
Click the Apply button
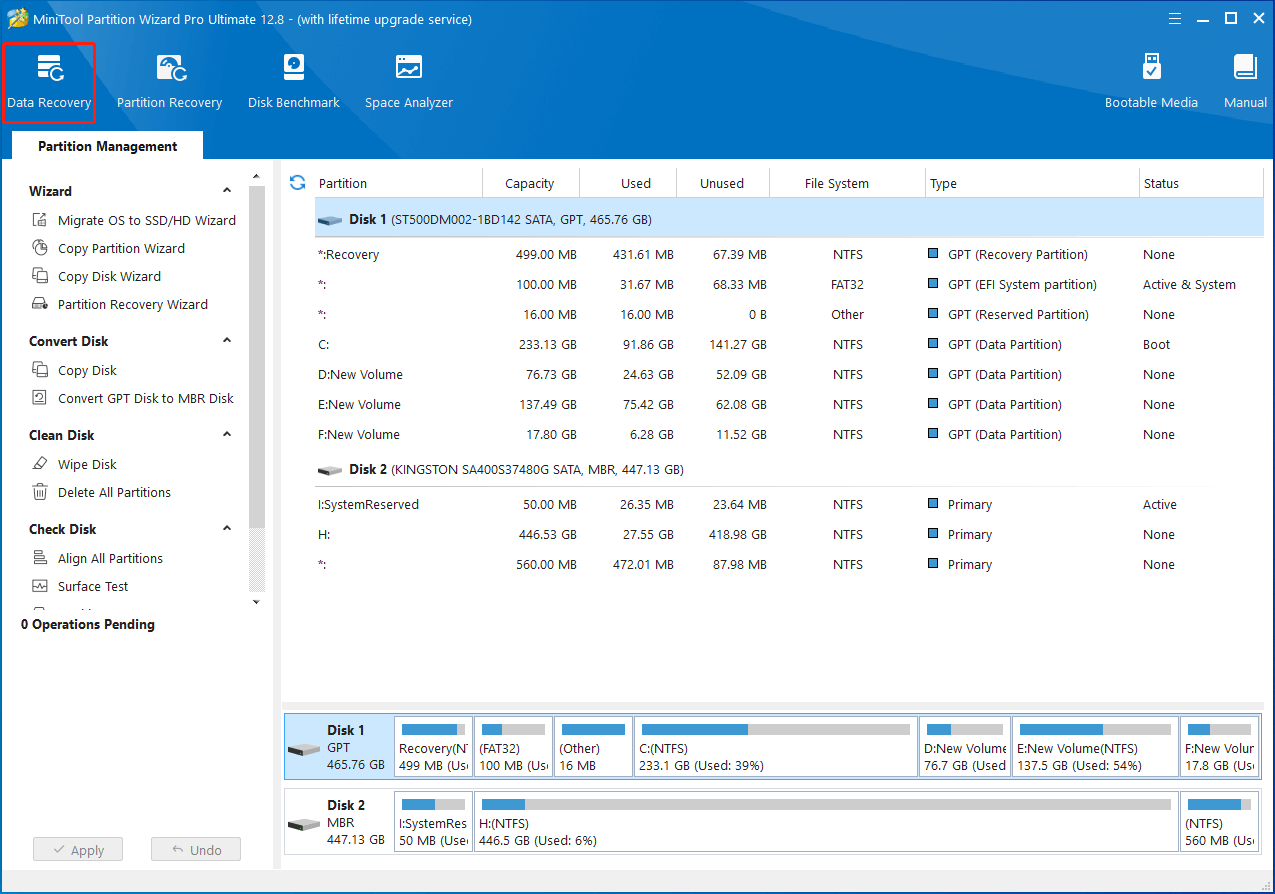coord(77,850)
